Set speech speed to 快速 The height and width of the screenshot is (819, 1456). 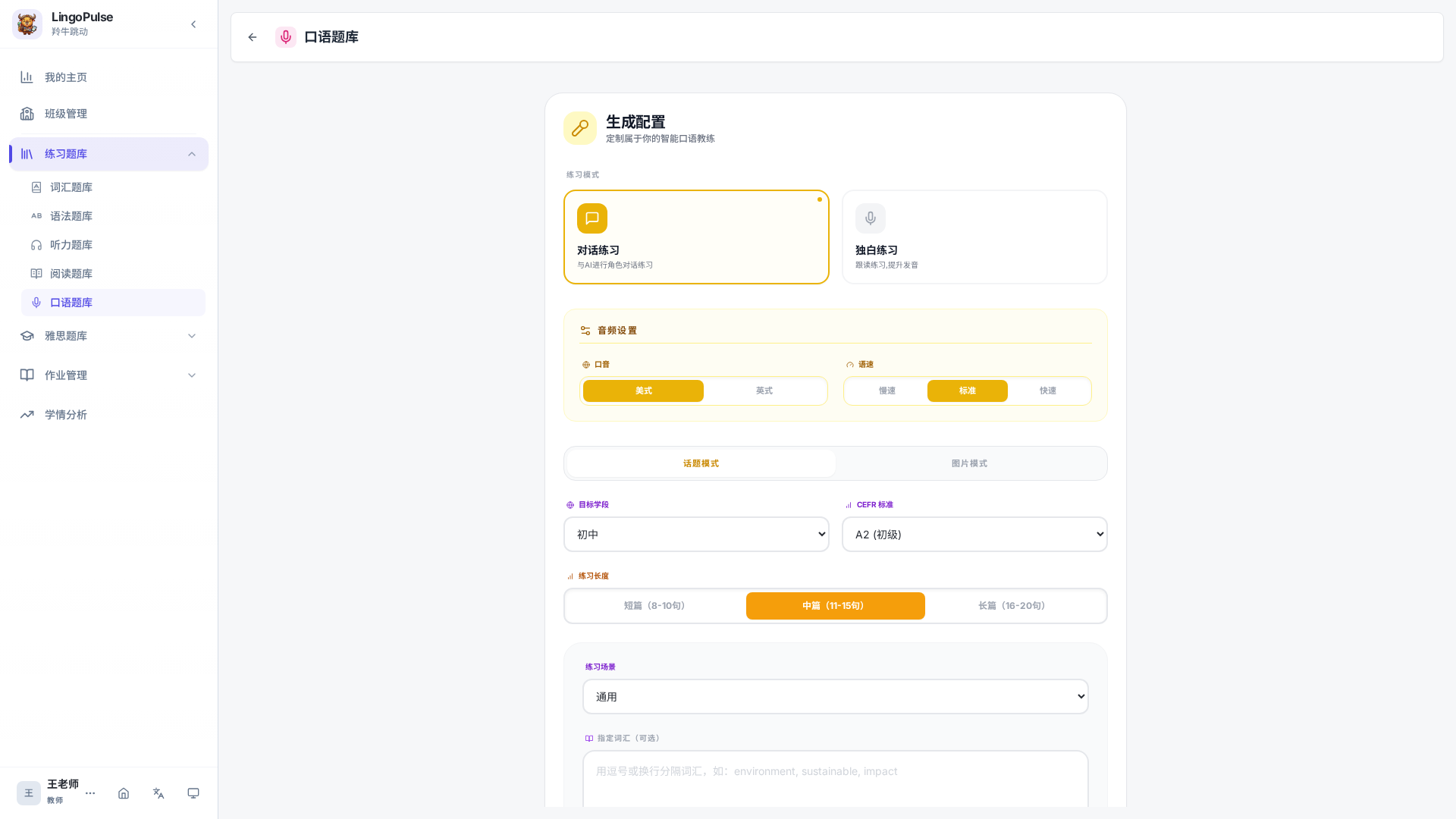(1048, 391)
